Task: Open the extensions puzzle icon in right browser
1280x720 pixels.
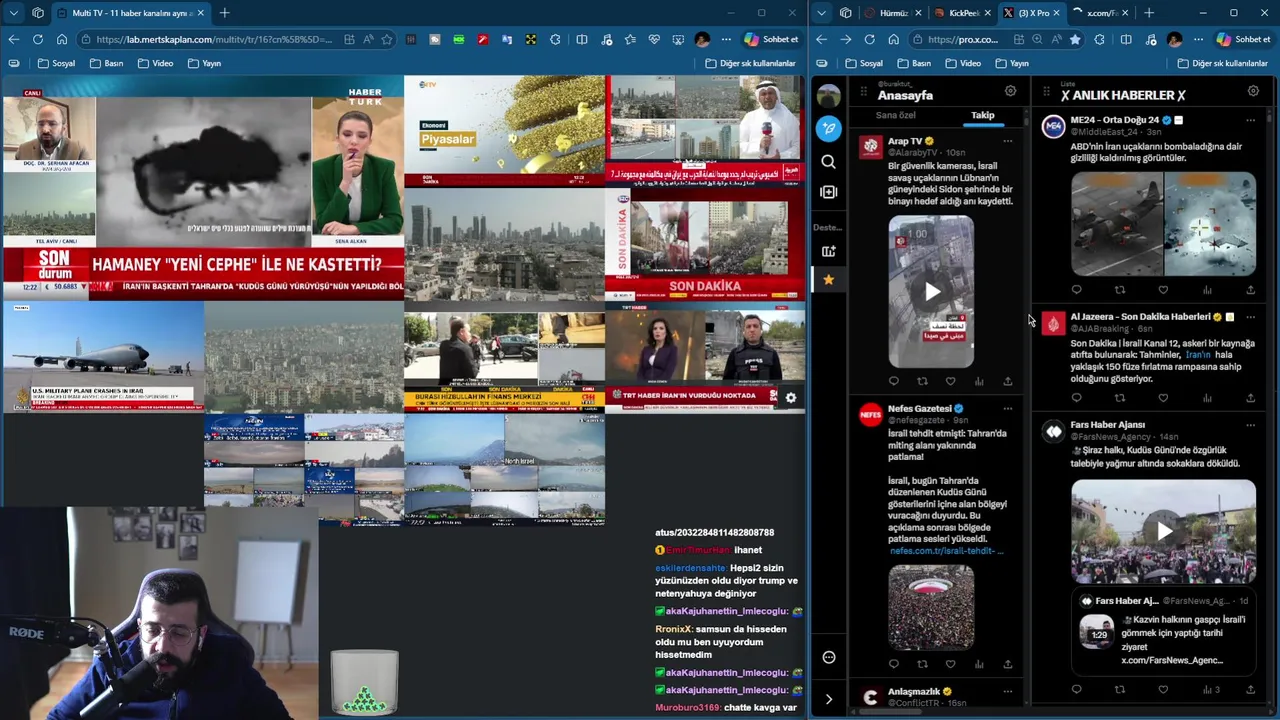Action: tap(1100, 39)
